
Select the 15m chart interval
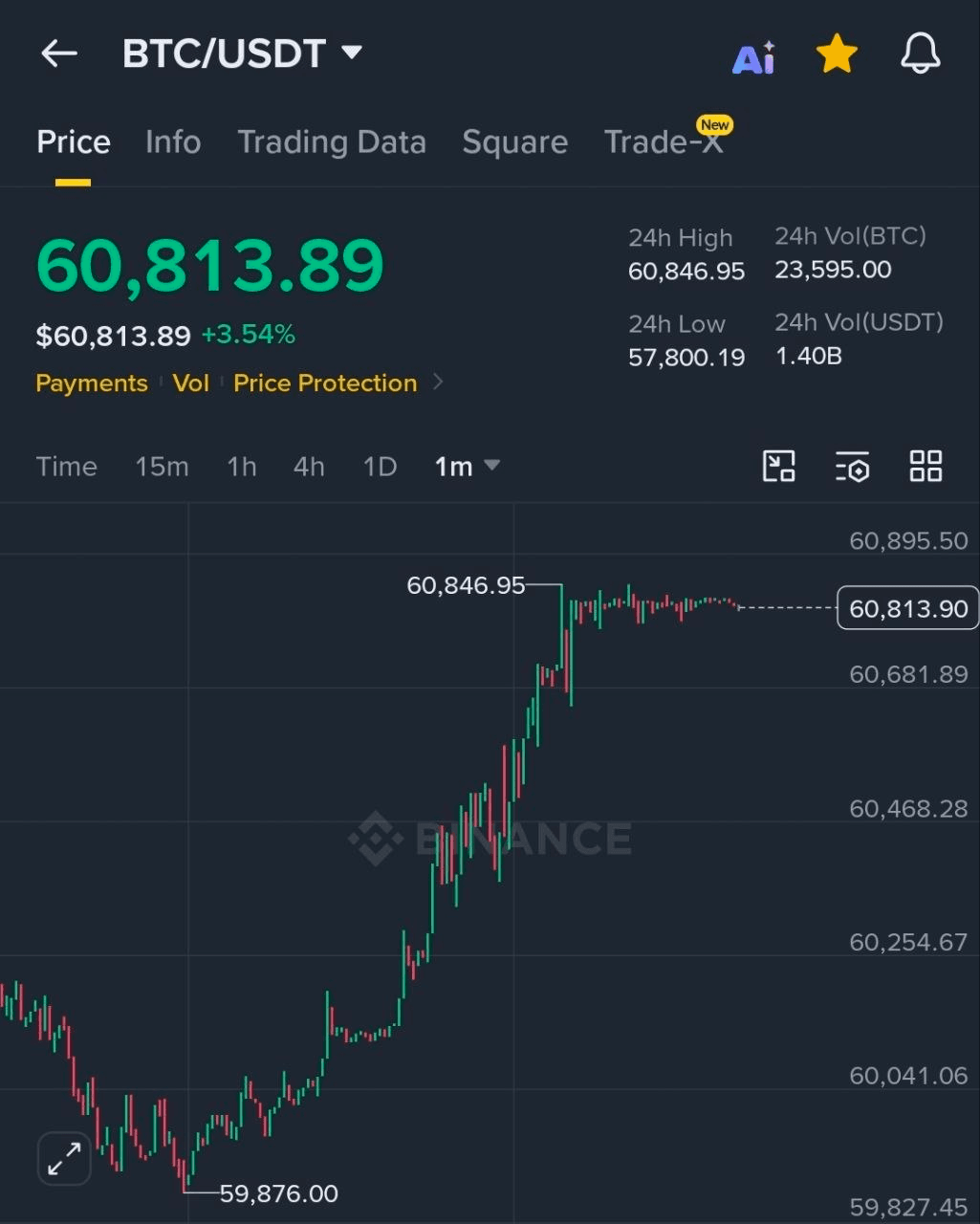[162, 467]
